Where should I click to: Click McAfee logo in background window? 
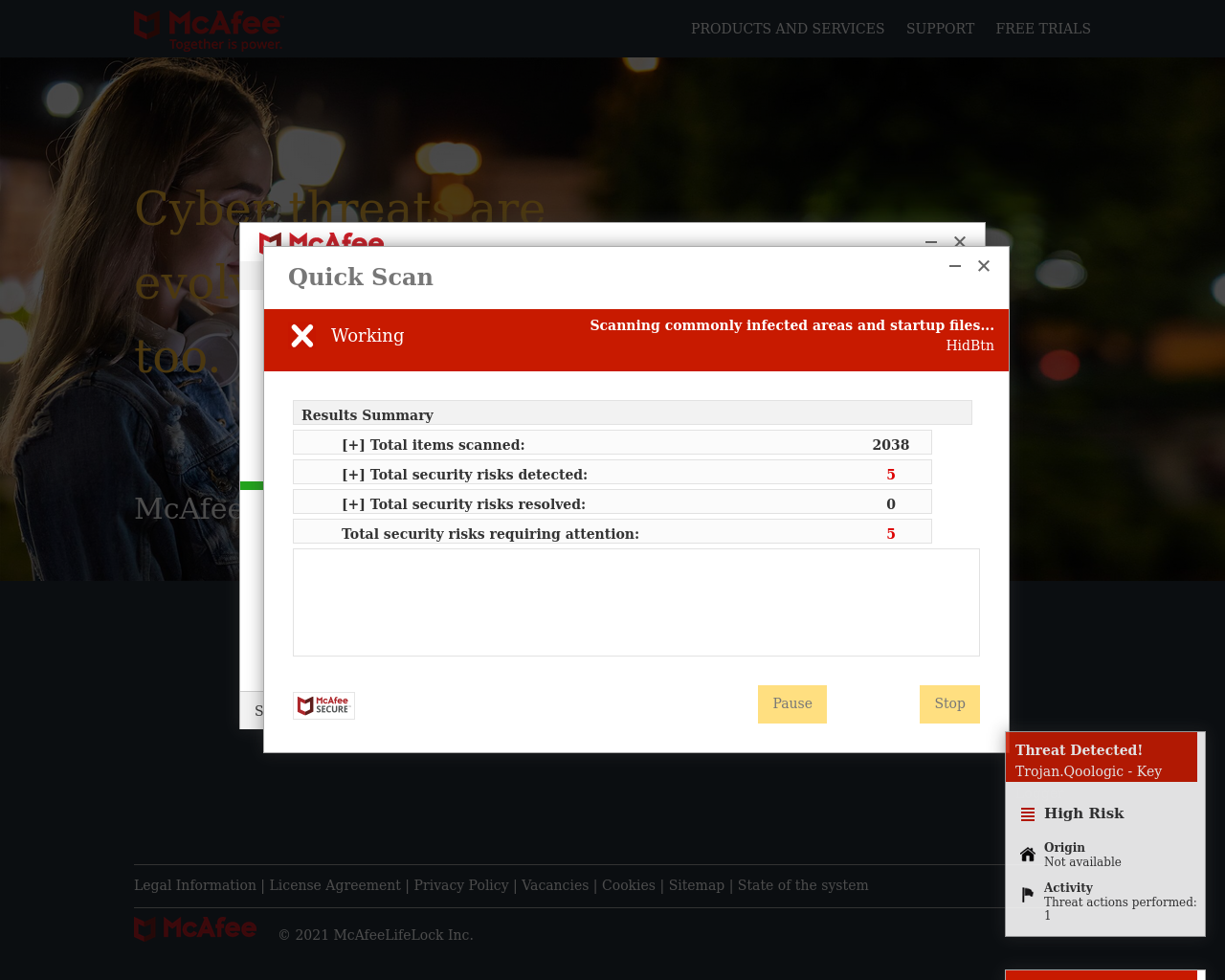tap(322, 240)
